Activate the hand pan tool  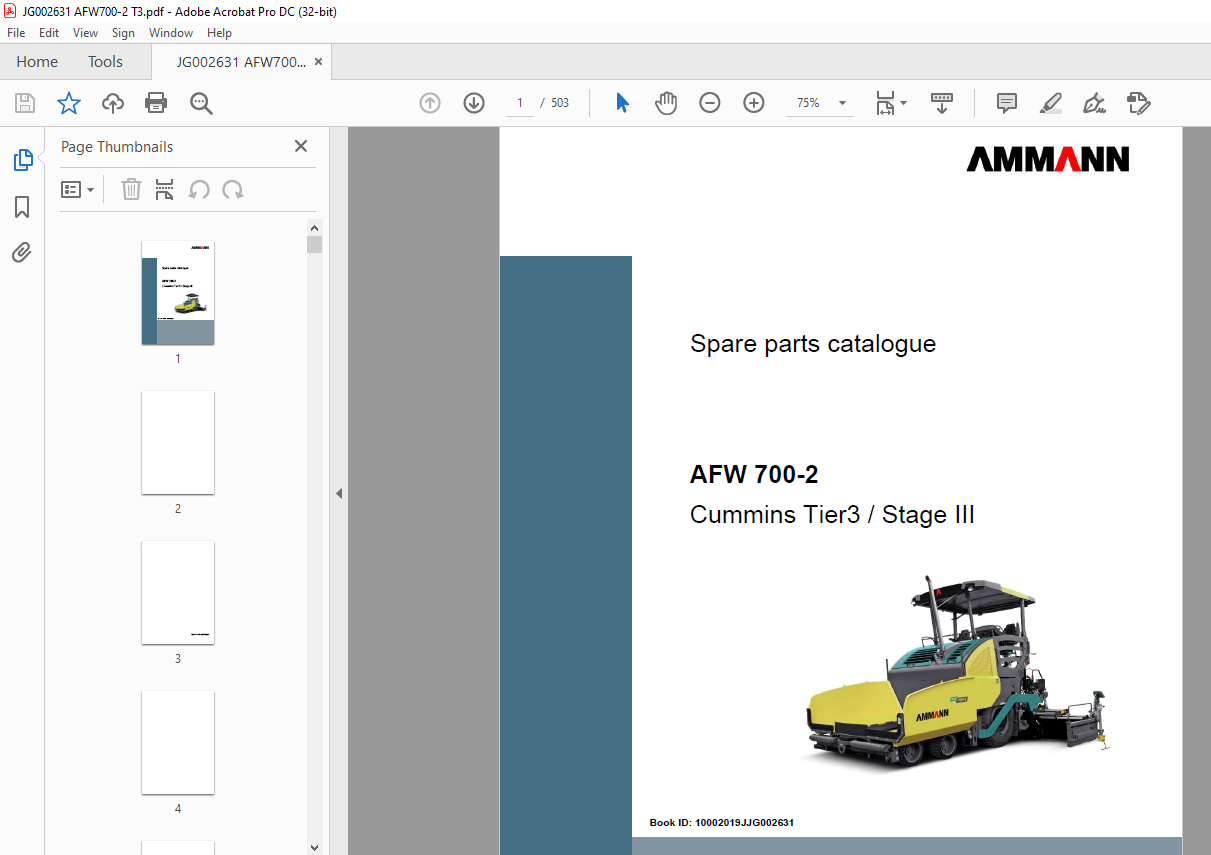pos(666,103)
